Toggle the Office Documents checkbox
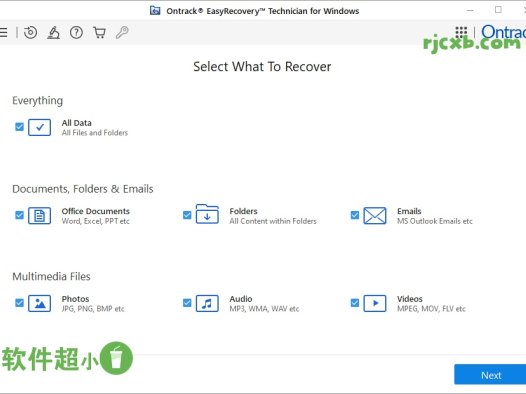526x394 pixels. [19, 215]
